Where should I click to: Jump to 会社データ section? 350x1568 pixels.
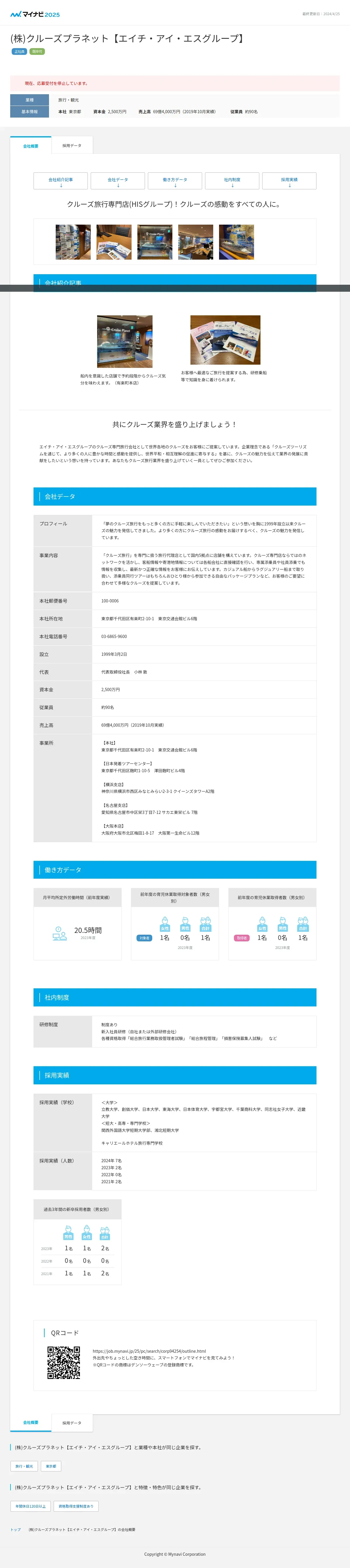pyautogui.click(x=118, y=181)
